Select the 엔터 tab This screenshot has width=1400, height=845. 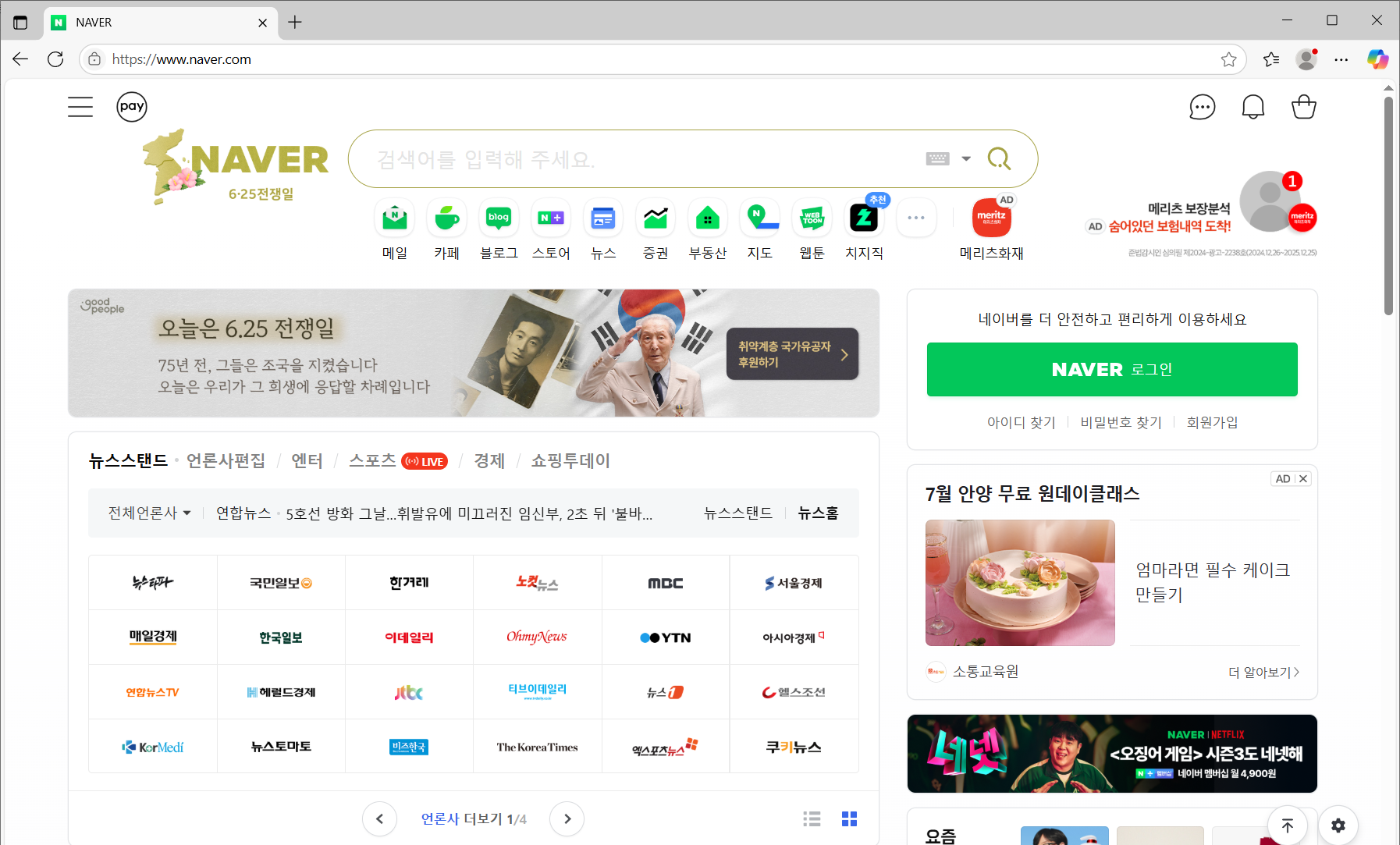(x=307, y=461)
